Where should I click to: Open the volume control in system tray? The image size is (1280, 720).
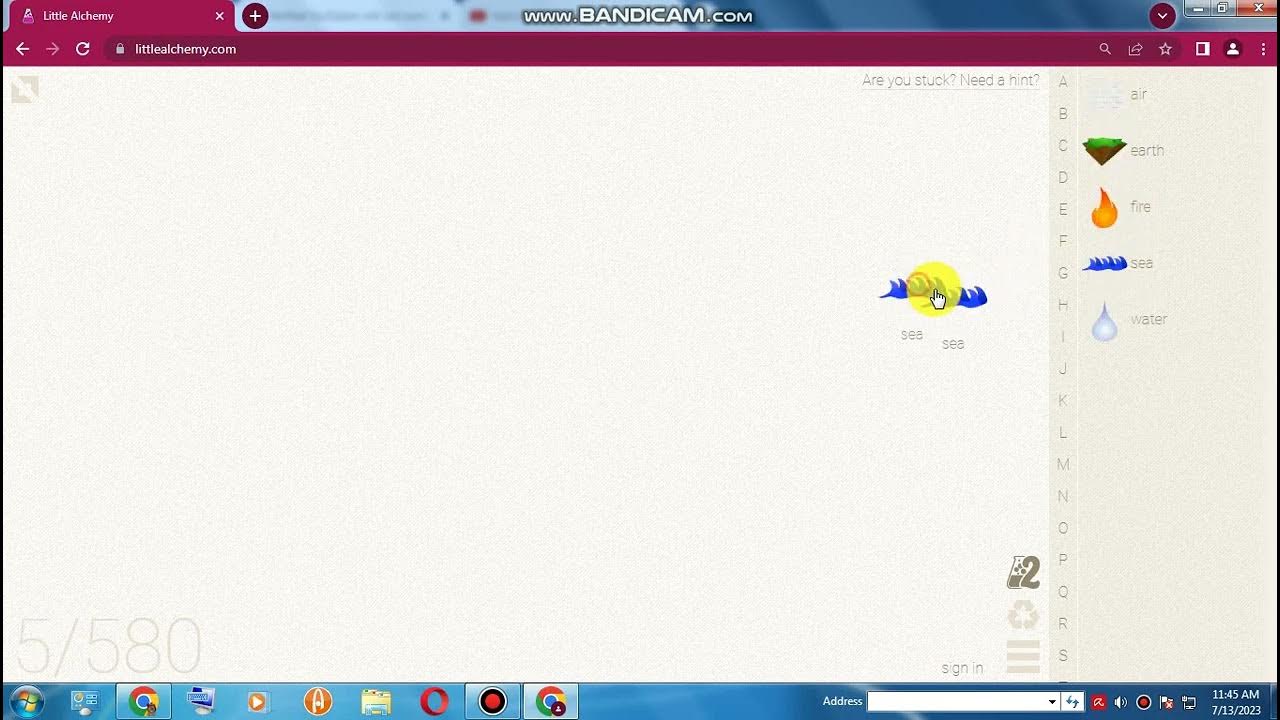pyautogui.click(x=1121, y=702)
